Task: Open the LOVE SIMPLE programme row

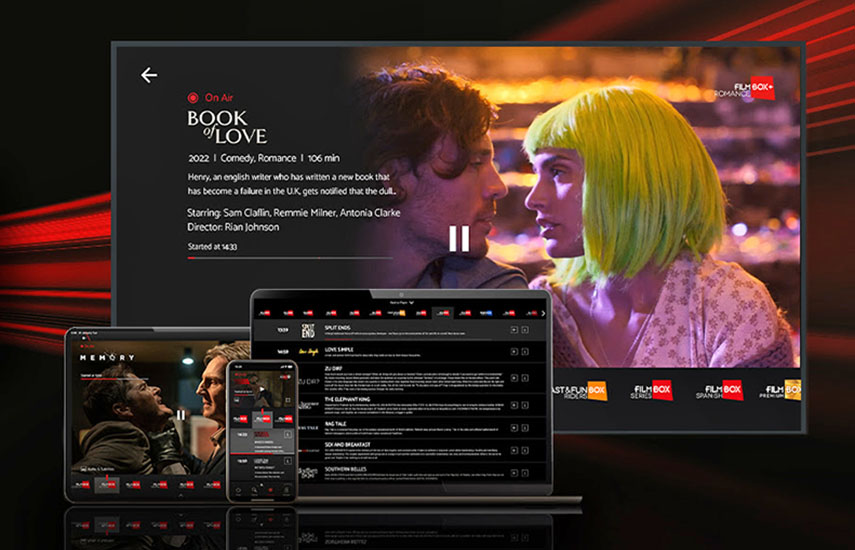Action: [x=399, y=352]
